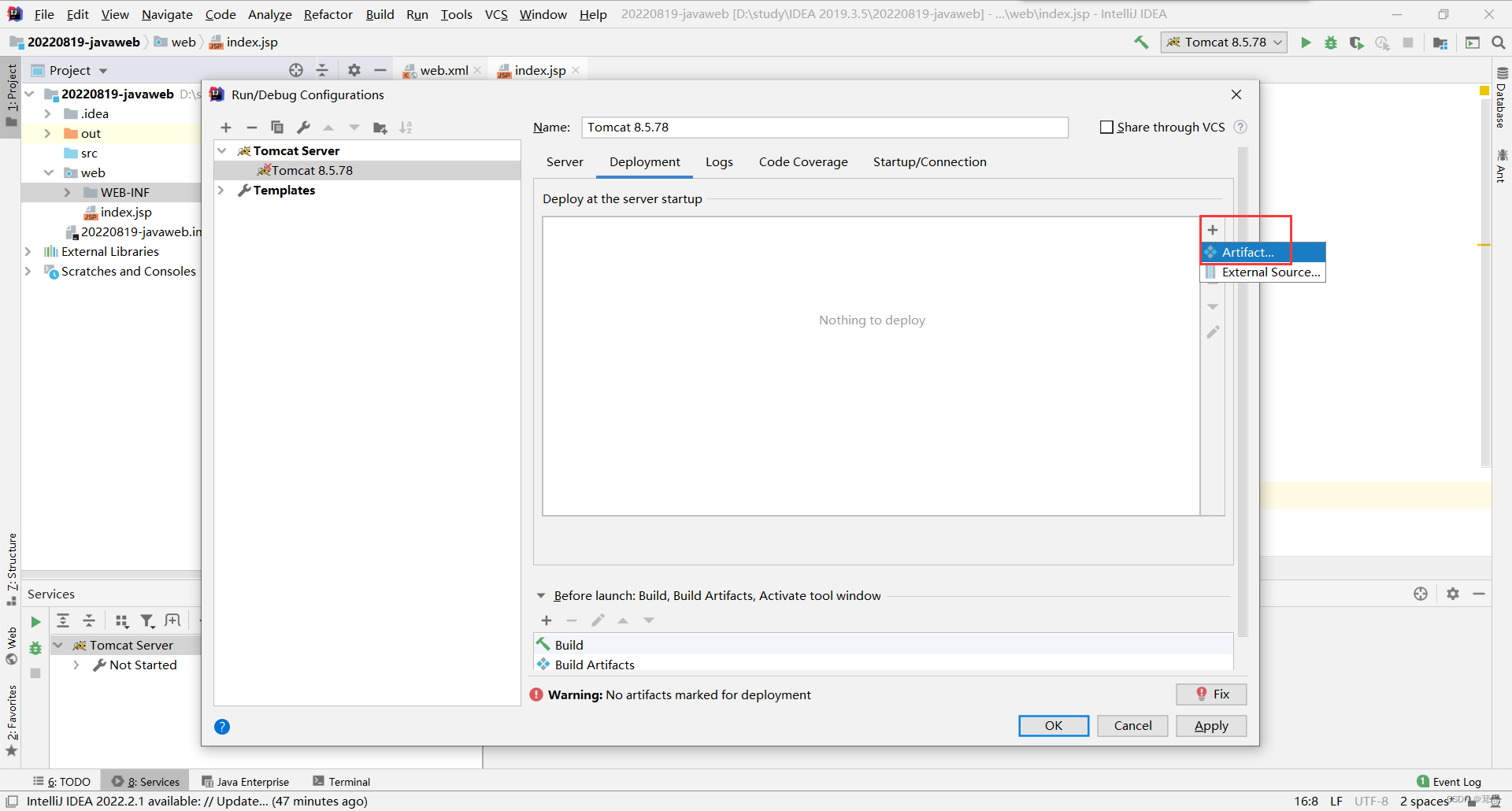Click the plus icon in deployment list

point(1213,230)
